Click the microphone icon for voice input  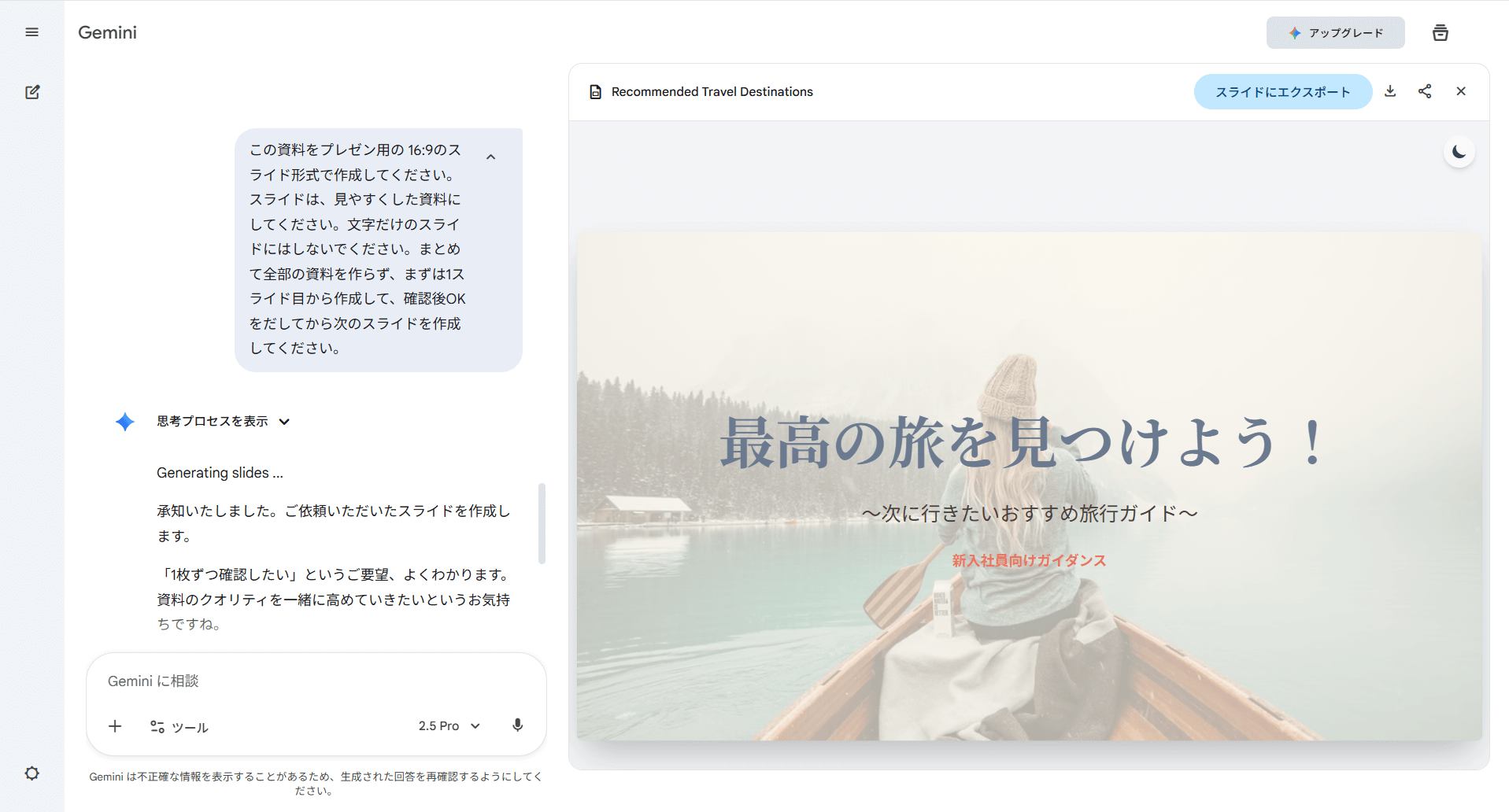click(x=517, y=725)
